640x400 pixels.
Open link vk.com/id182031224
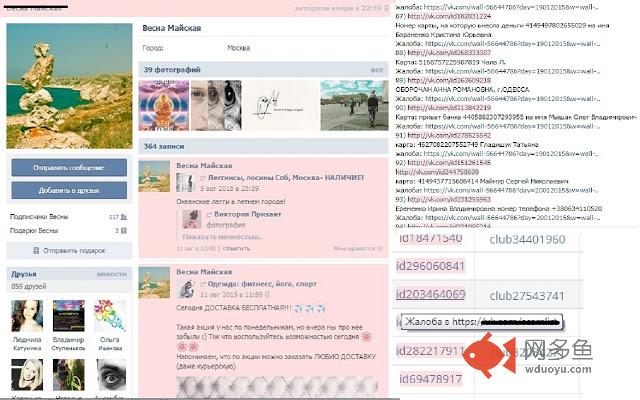point(449,16)
